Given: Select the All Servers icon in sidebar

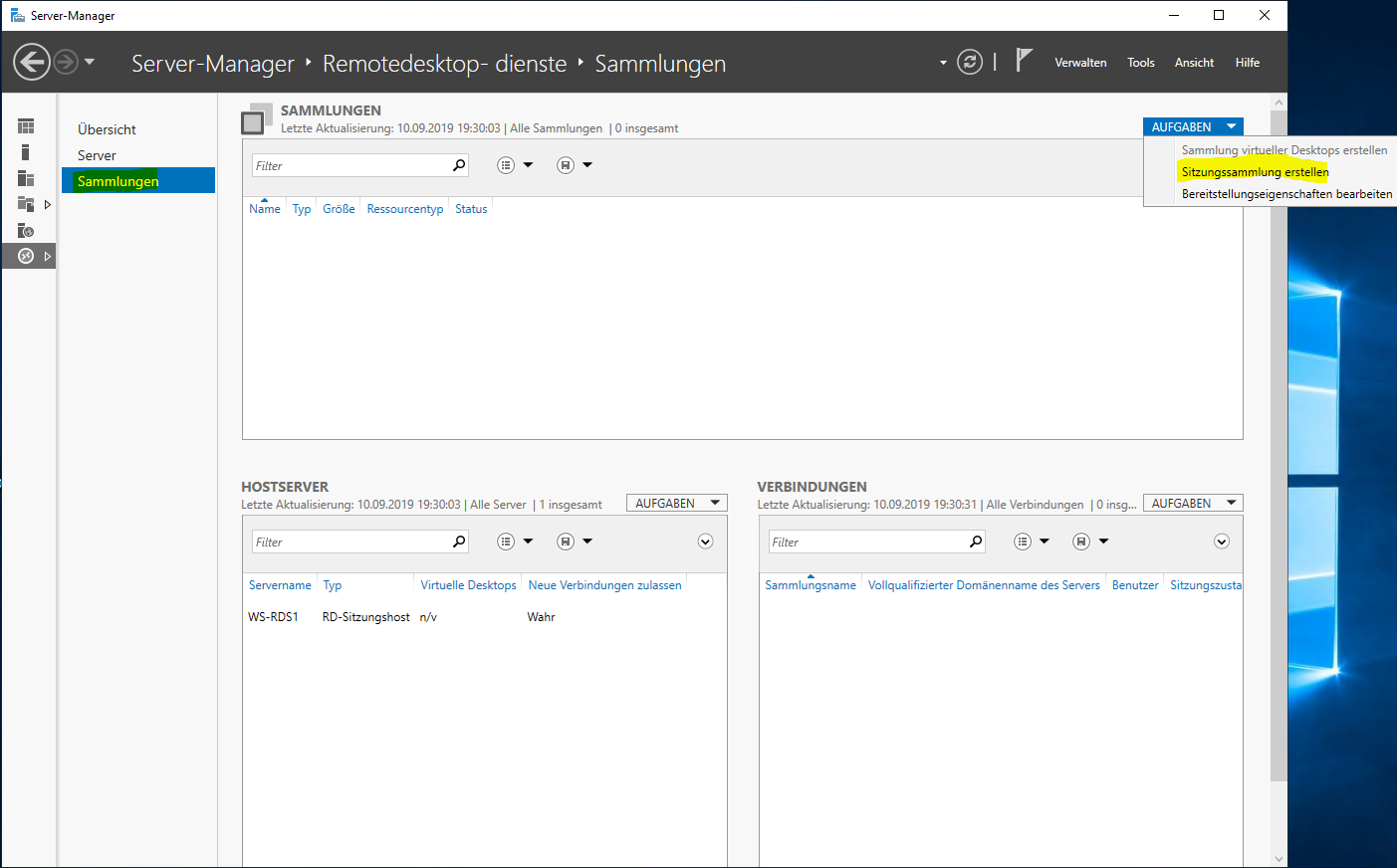Looking at the screenshot, I should coord(26,178).
